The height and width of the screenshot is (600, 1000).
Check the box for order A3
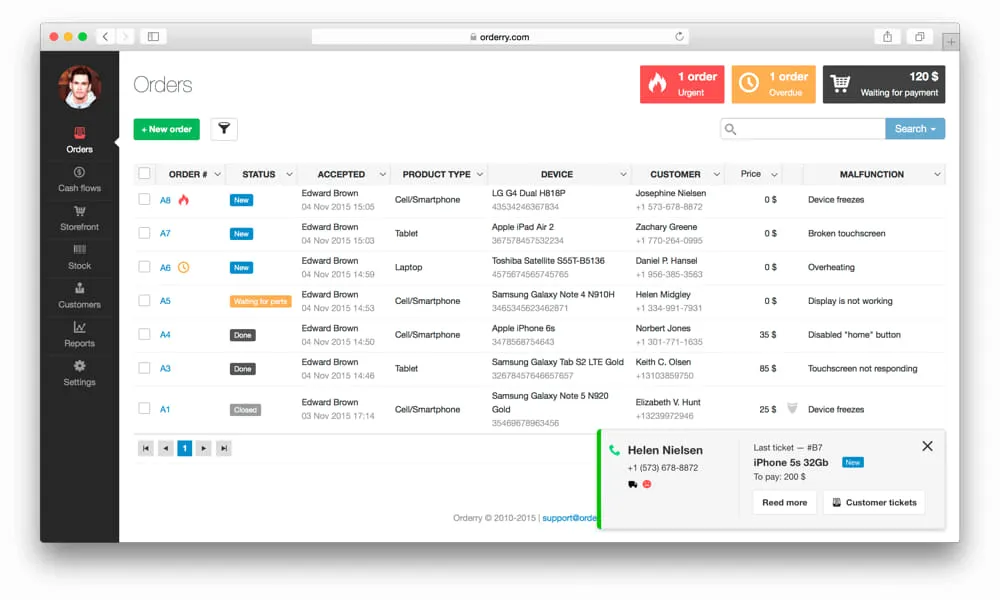(x=145, y=368)
